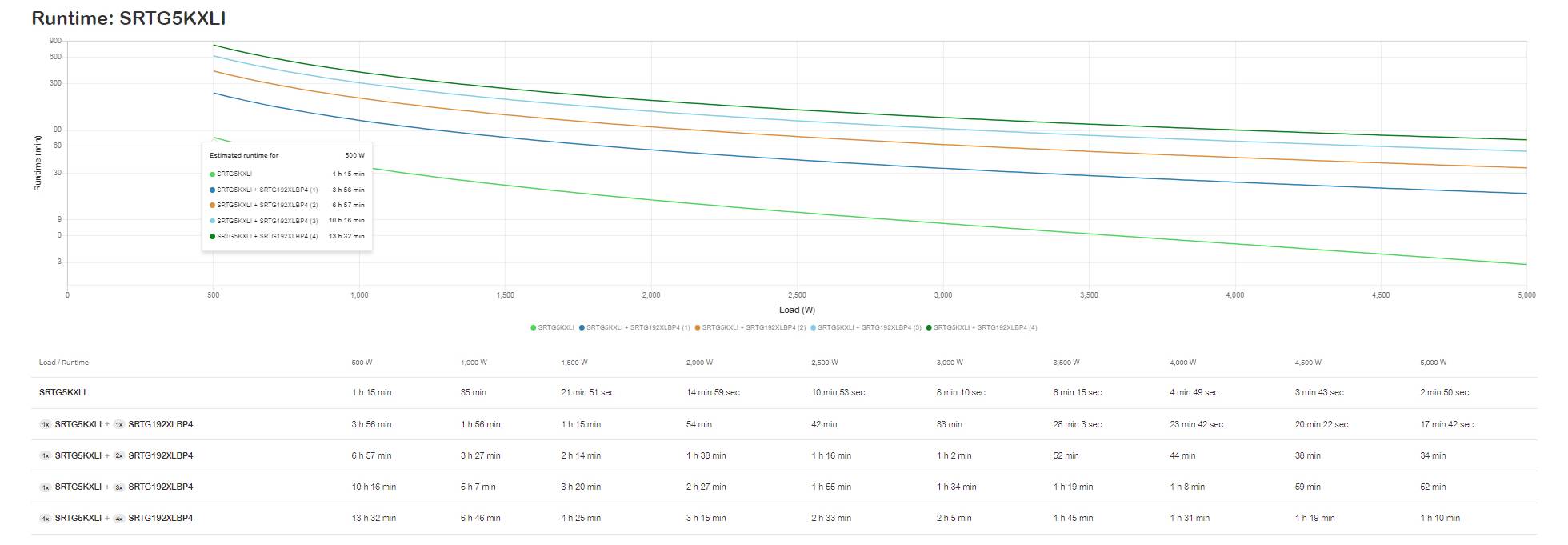
Task: Click the 21 min 51 sec cell
Action: [588, 392]
